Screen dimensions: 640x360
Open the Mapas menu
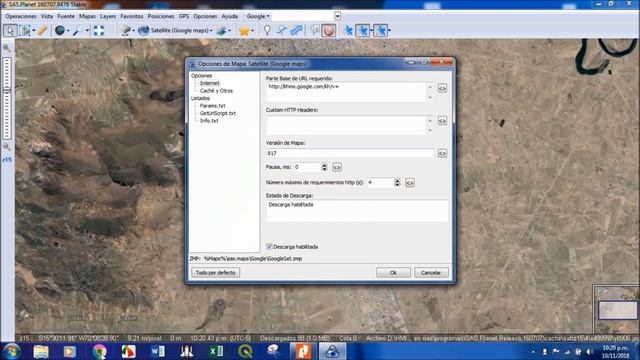click(87, 16)
